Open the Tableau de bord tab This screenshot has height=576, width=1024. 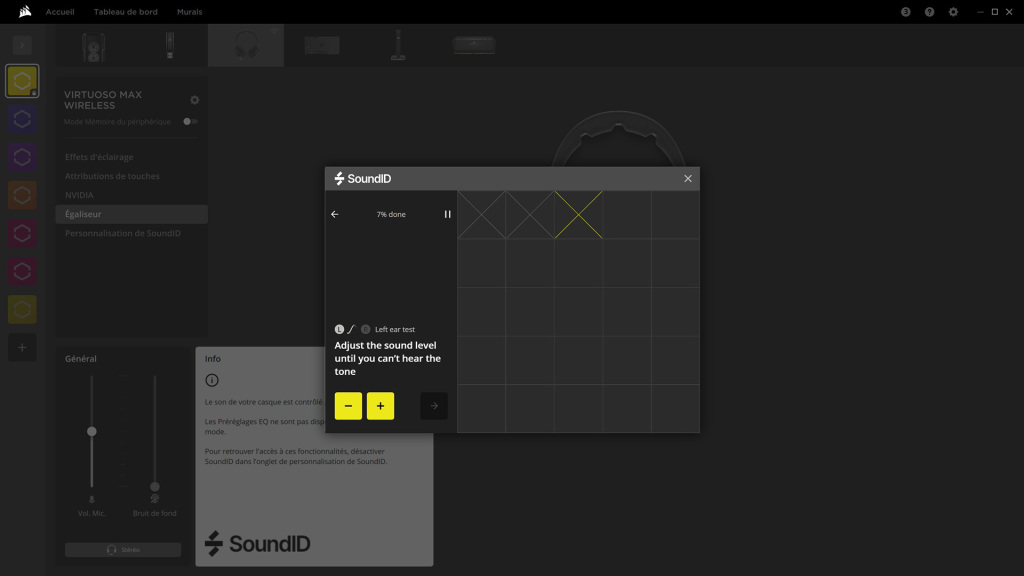tap(125, 12)
